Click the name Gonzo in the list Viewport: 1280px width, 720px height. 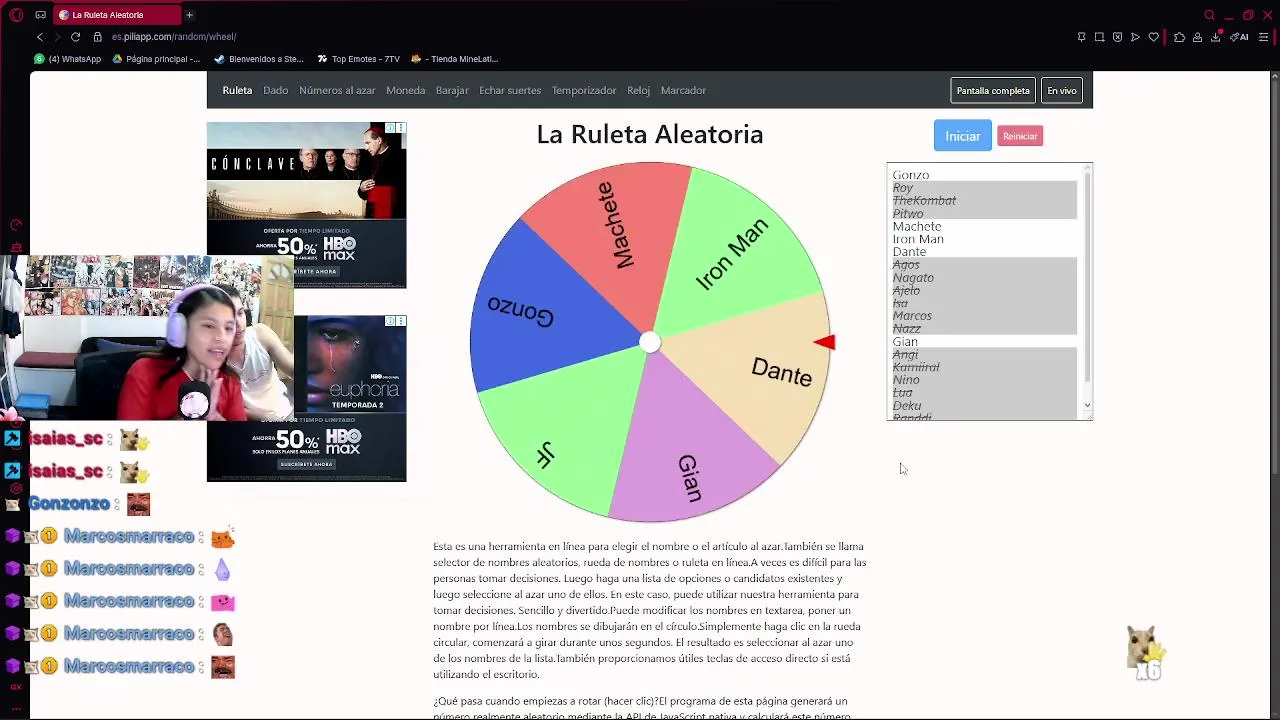pos(911,175)
